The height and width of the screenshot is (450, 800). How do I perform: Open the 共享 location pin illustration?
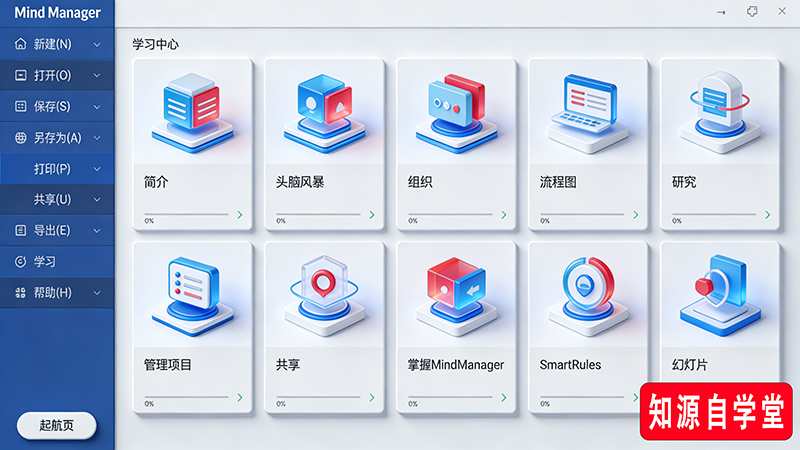[x=324, y=296]
